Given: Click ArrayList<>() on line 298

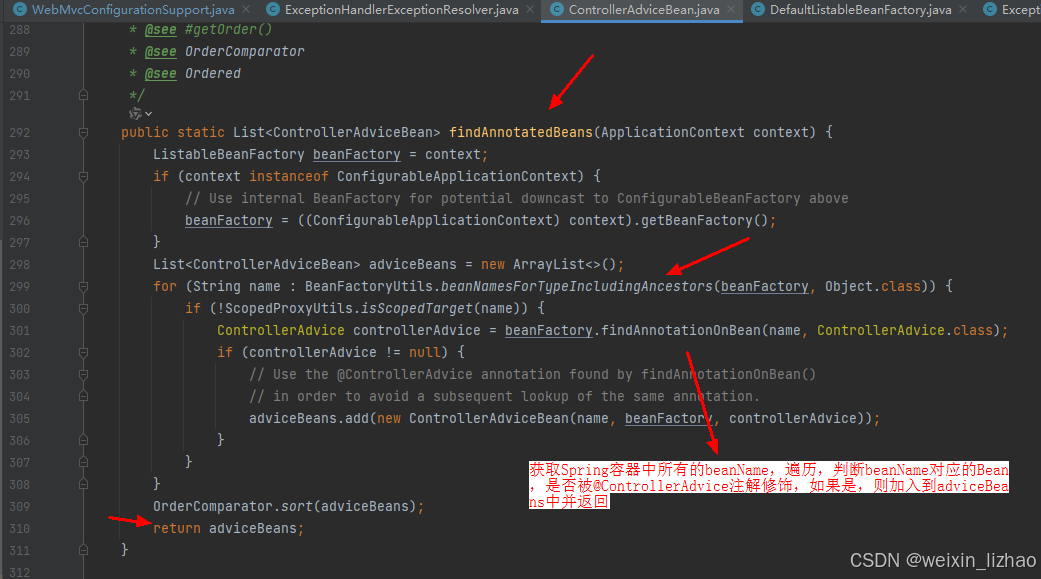Looking at the screenshot, I should (x=564, y=265).
